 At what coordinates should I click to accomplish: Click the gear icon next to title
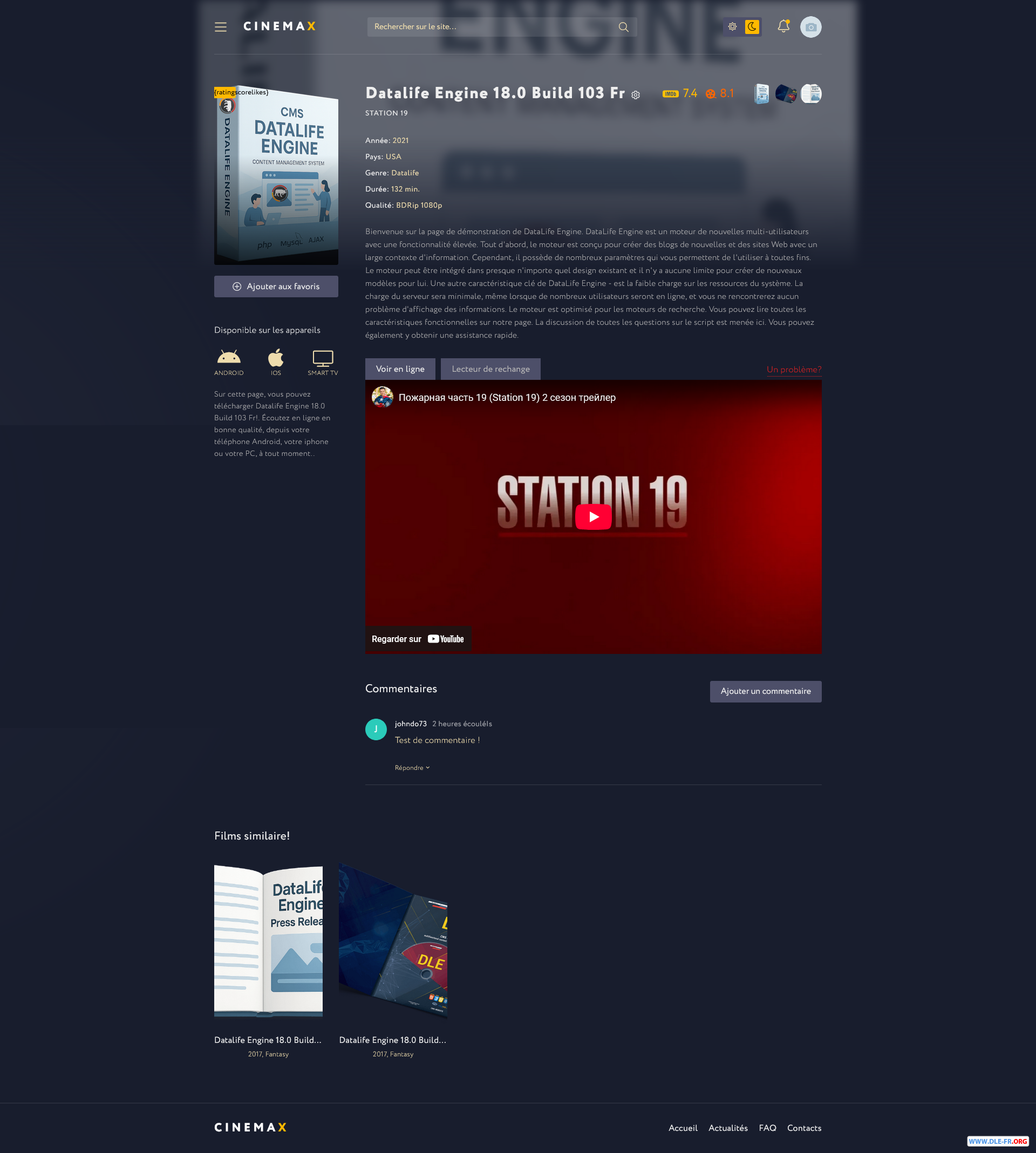click(635, 95)
